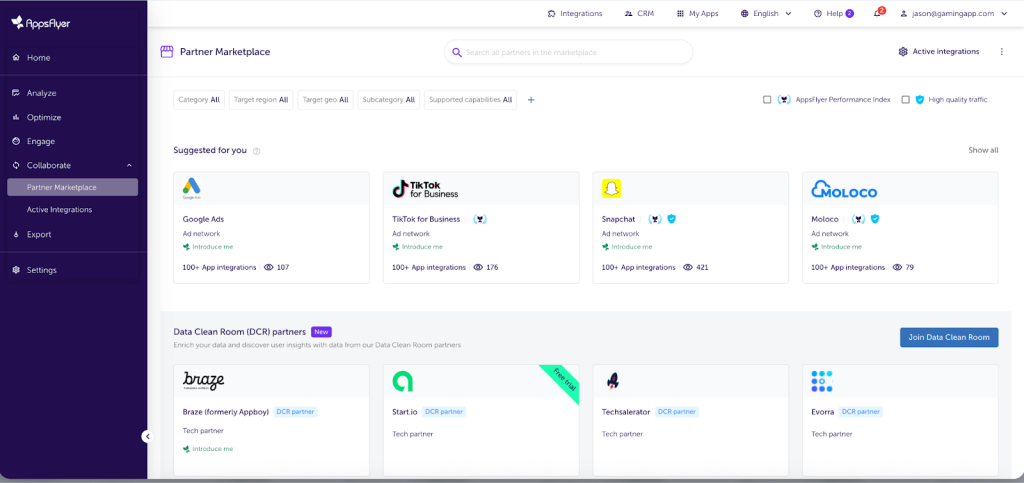This screenshot has width=1024, height=483.
Task: Open the Analyze sidebar menu item
Action: pos(41,93)
